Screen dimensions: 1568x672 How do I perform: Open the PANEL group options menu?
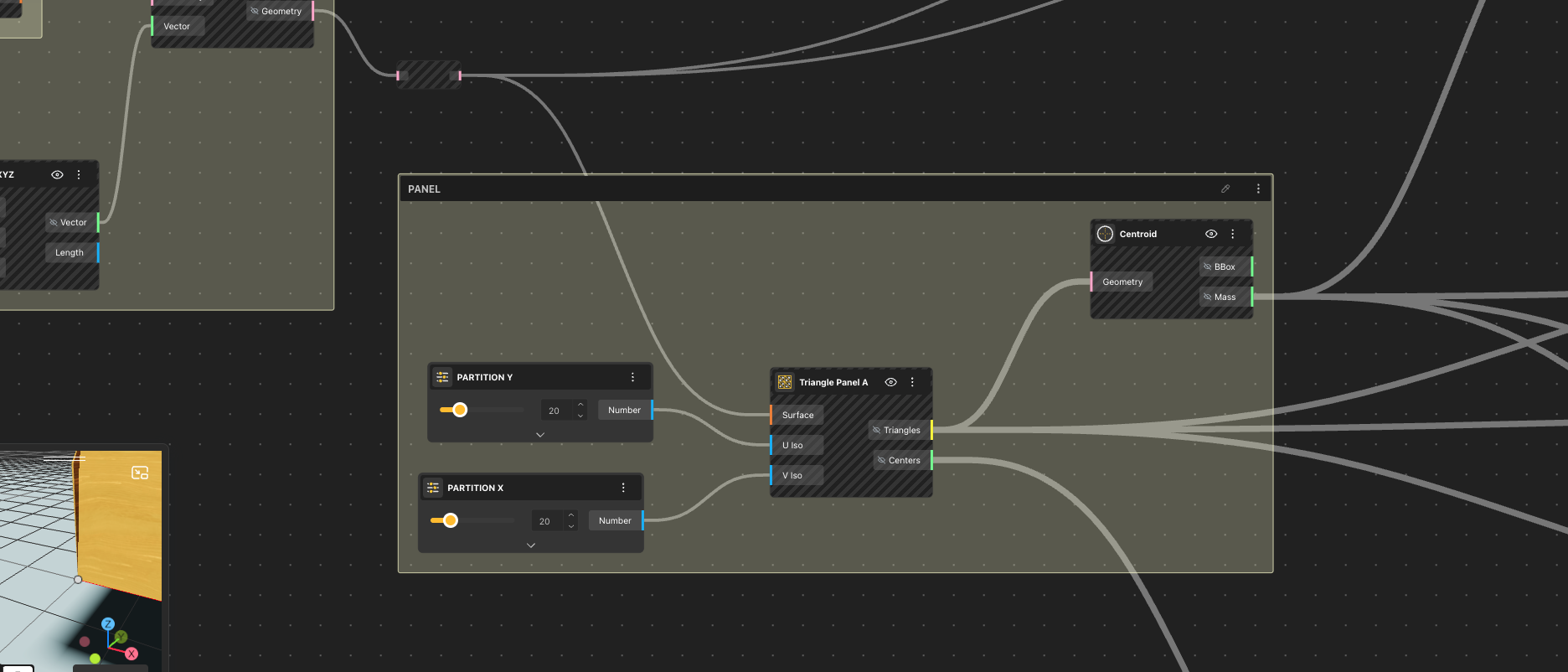[x=1258, y=189]
